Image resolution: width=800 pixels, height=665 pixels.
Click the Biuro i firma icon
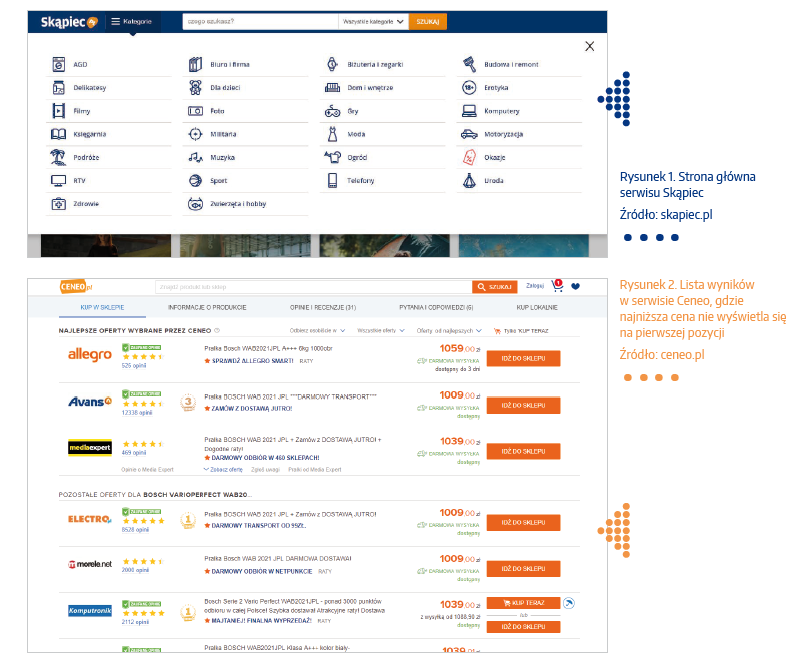[x=195, y=64]
